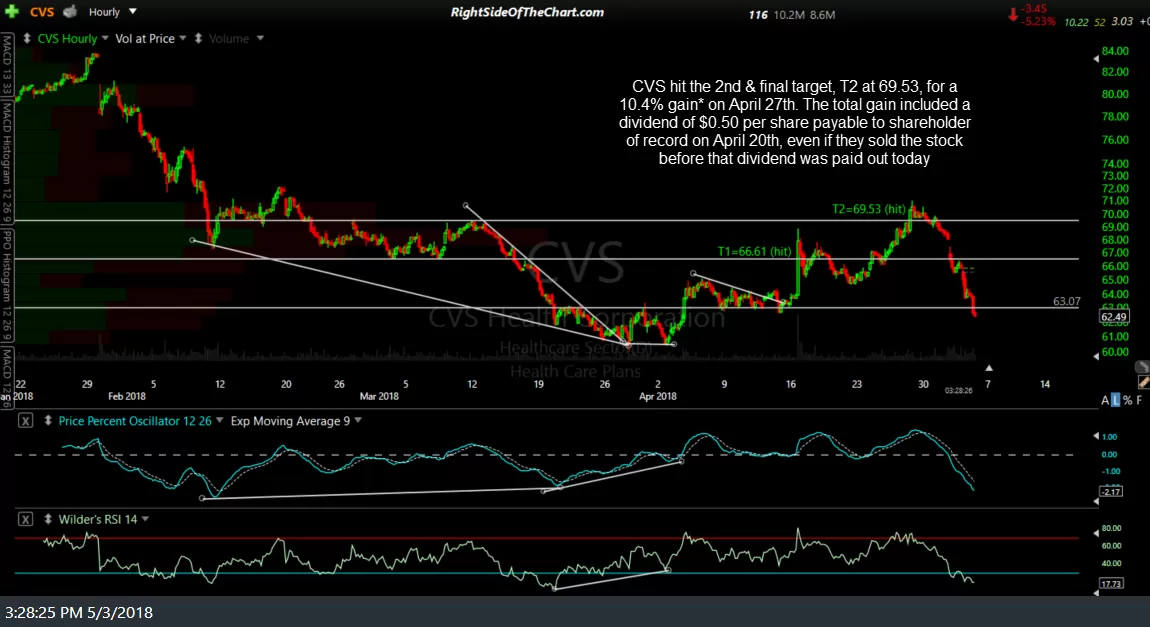Click the scale arrow beside 60.00 price

click(x=1096, y=356)
